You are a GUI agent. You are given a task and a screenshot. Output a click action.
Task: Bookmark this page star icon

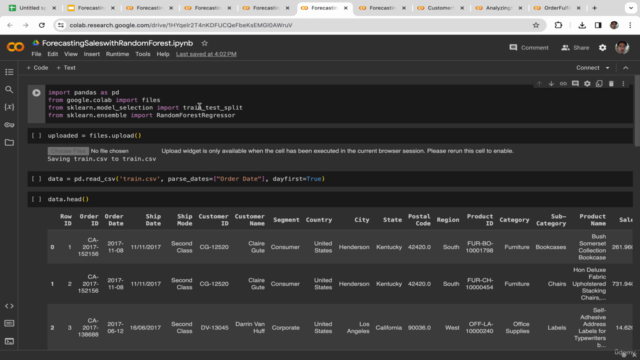[x=536, y=25]
